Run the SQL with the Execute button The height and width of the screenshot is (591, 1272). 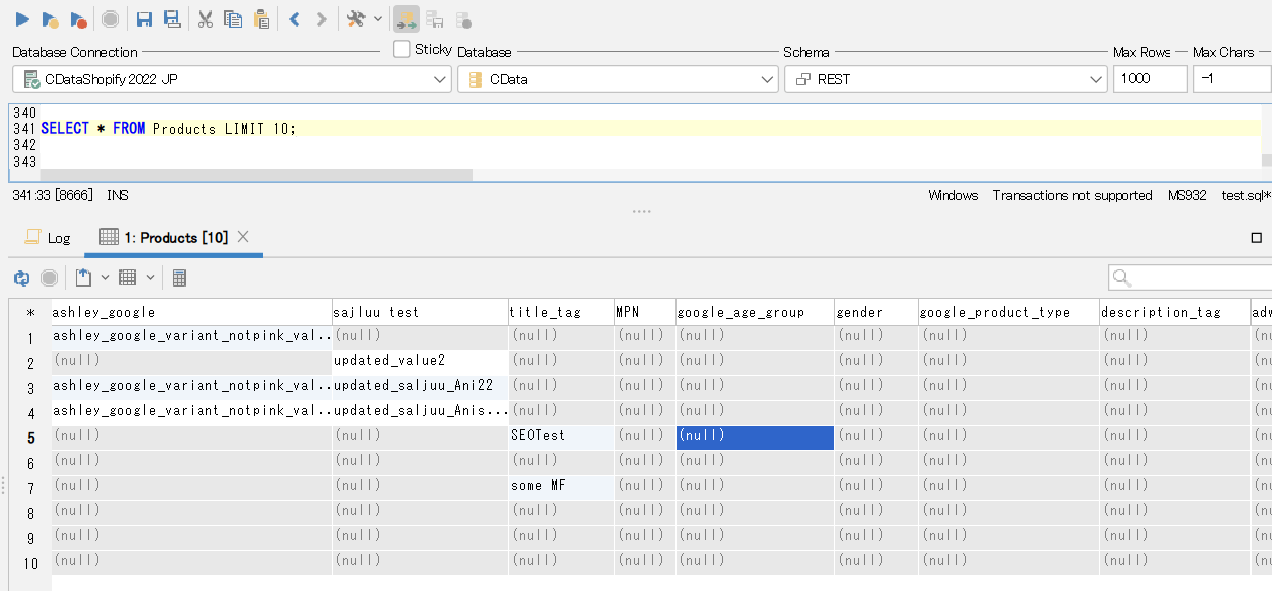22,19
